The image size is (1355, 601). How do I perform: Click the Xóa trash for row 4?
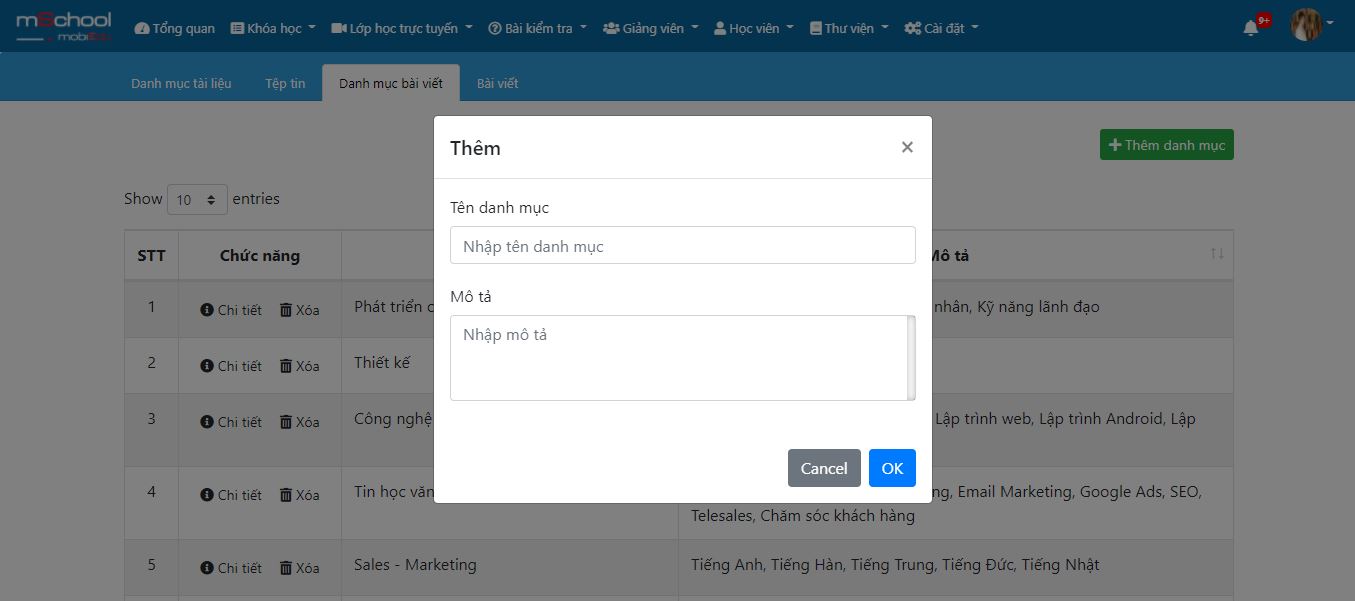click(x=300, y=495)
